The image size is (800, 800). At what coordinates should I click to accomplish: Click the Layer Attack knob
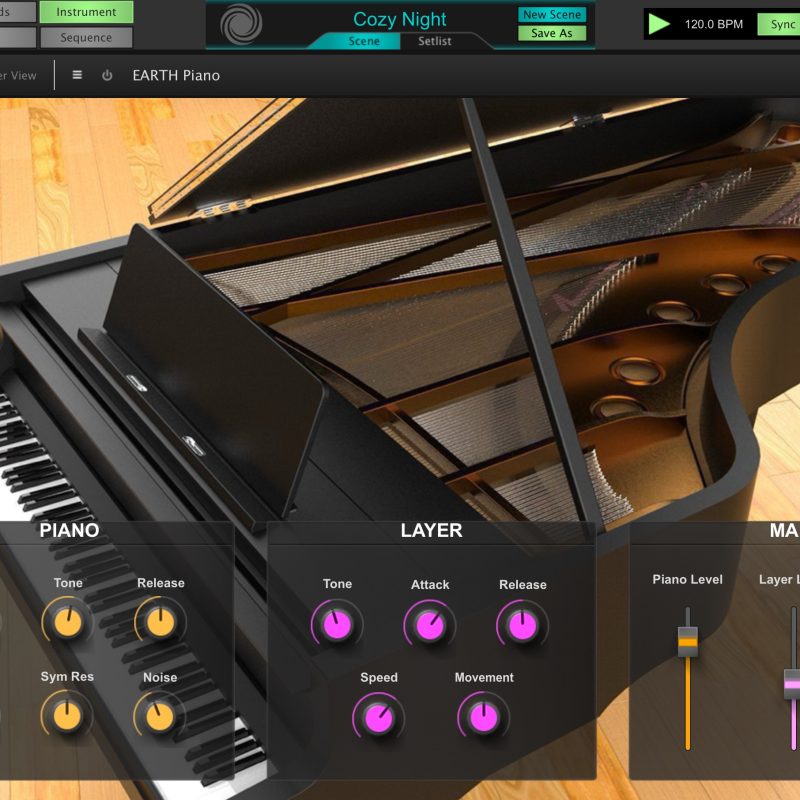click(430, 626)
